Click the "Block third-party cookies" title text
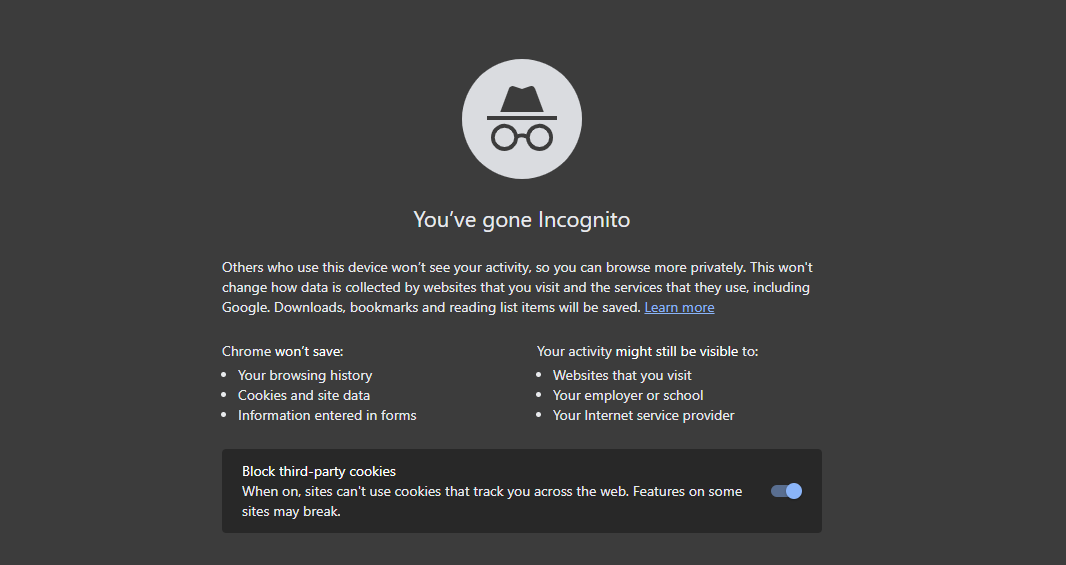 tap(319, 471)
